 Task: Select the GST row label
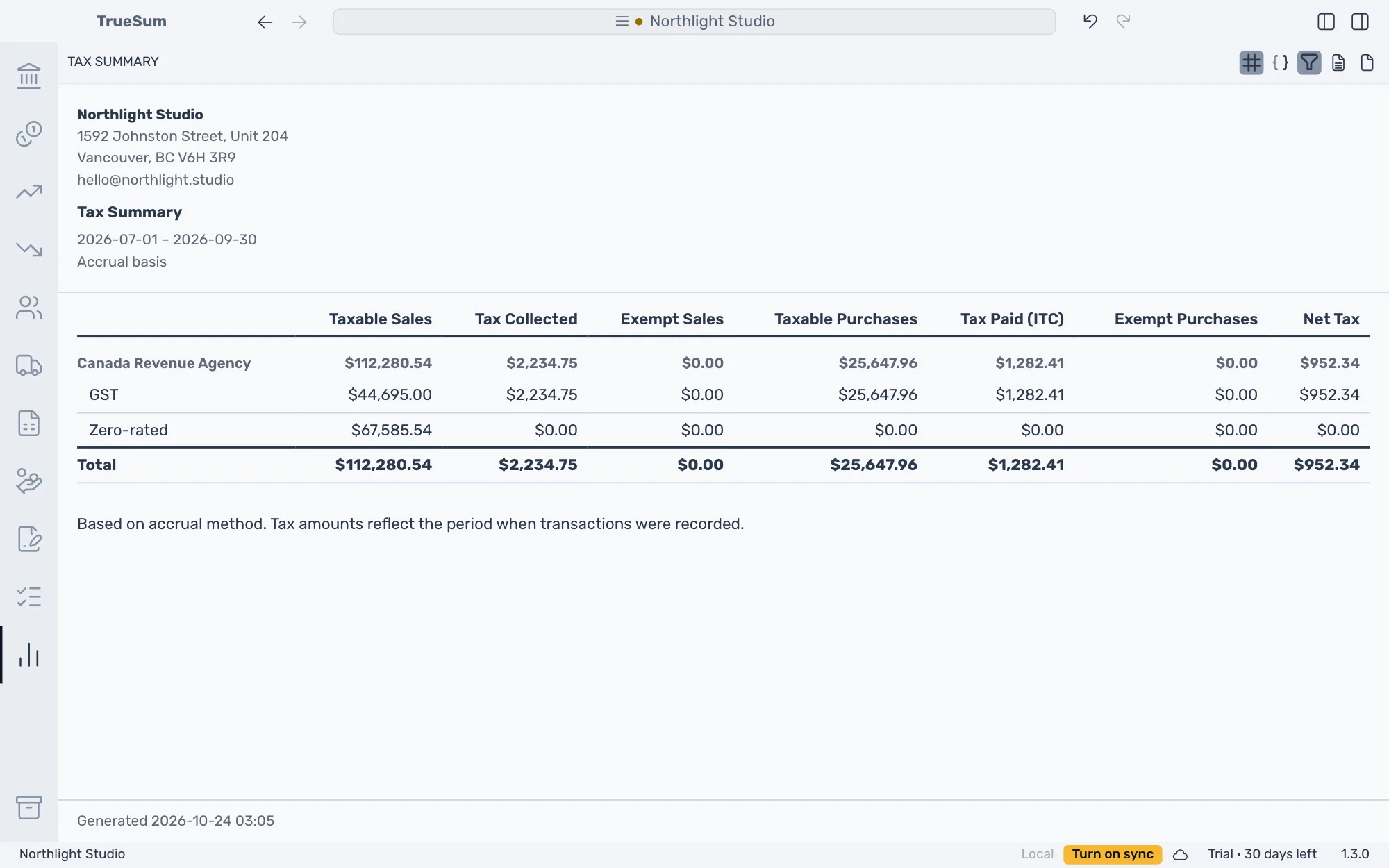coord(103,395)
